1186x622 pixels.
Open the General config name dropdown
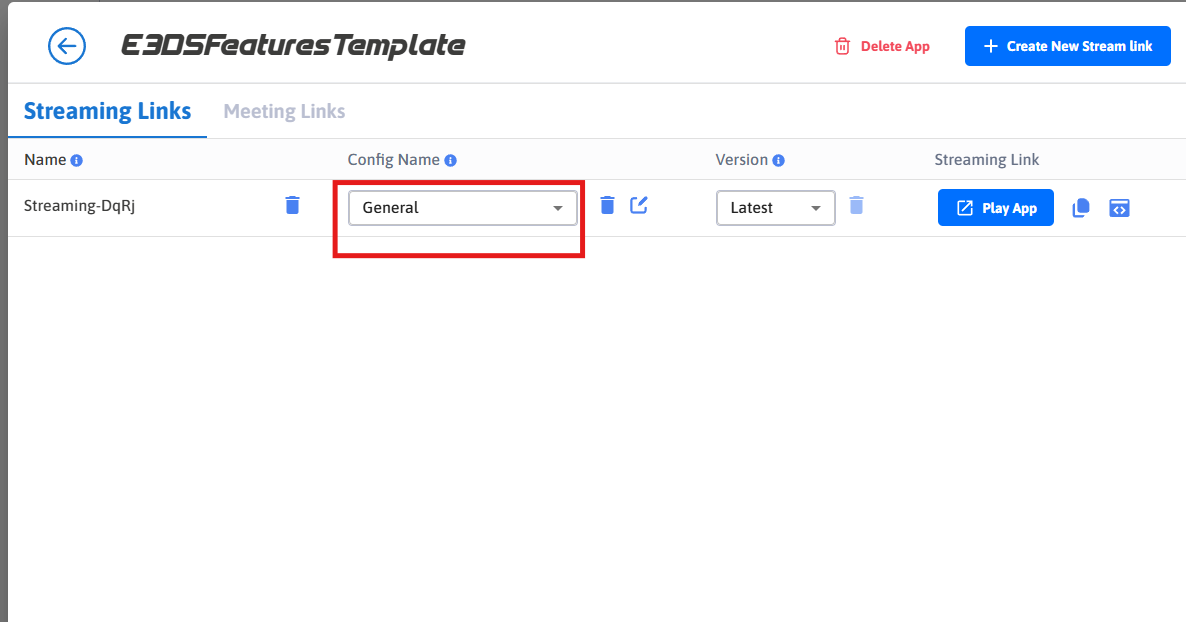click(x=463, y=207)
